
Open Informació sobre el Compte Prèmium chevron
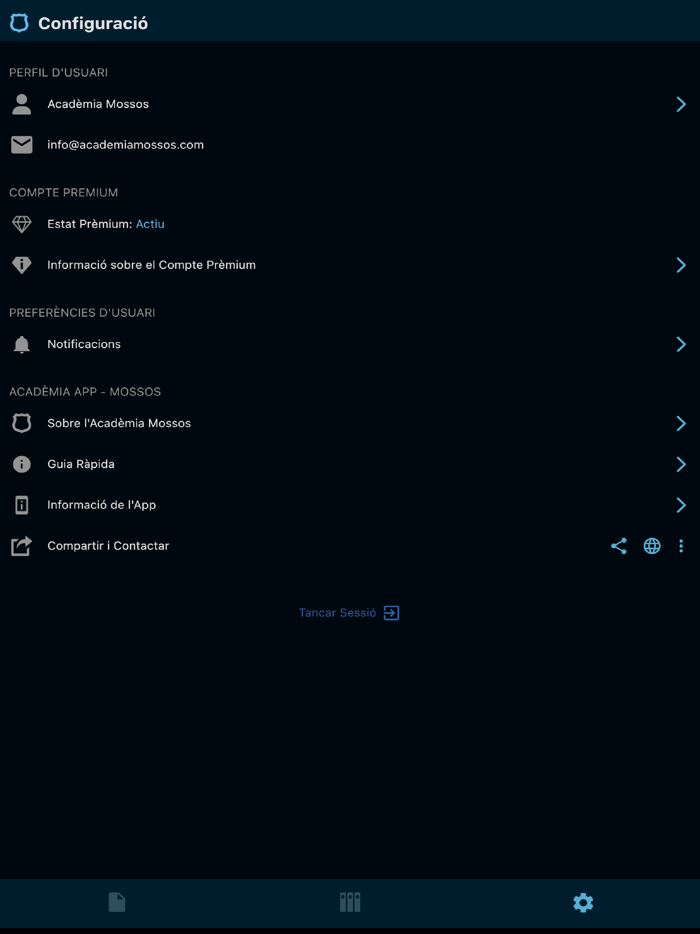[x=681, y=265]
